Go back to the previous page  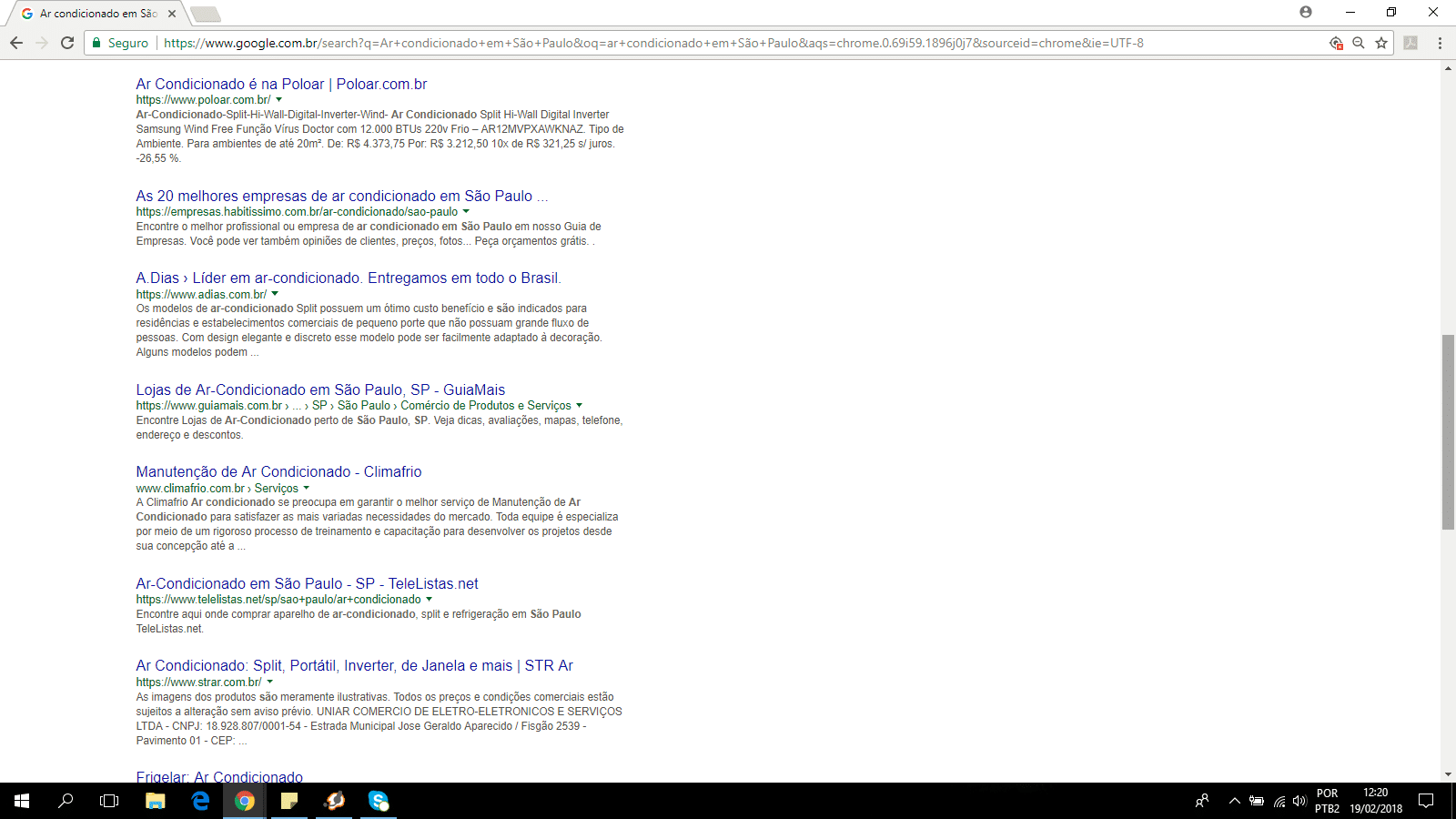click(16, 43)
